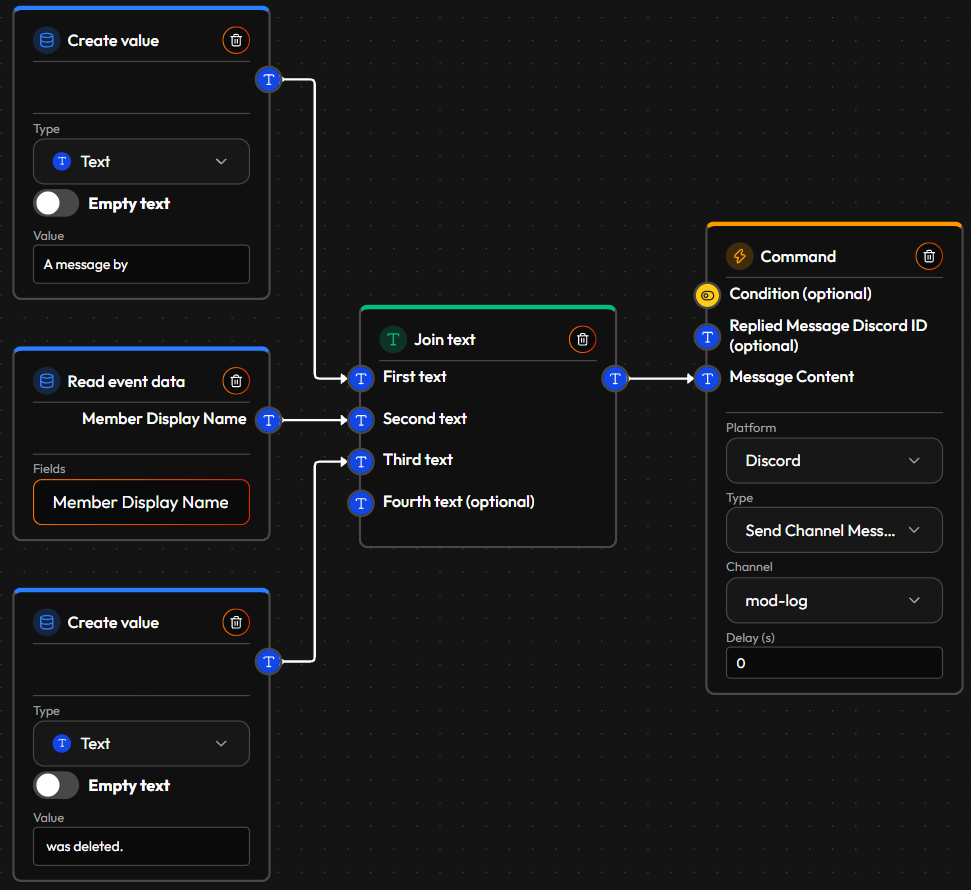Click the 'was deleted.' value field
This screenshot has width=971, height=890.
141,846
